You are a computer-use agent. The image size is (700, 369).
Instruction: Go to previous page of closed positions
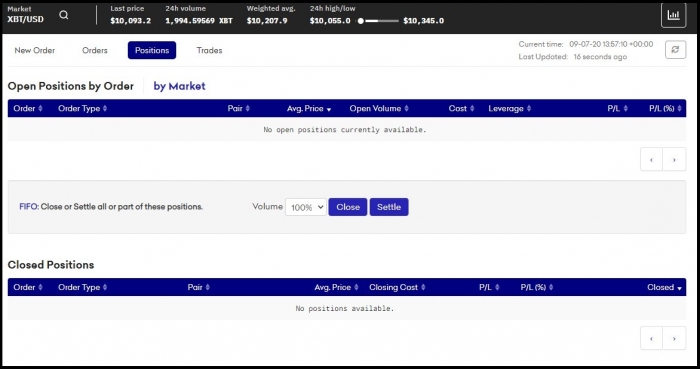pyautogui.click(x=651, y=338)
